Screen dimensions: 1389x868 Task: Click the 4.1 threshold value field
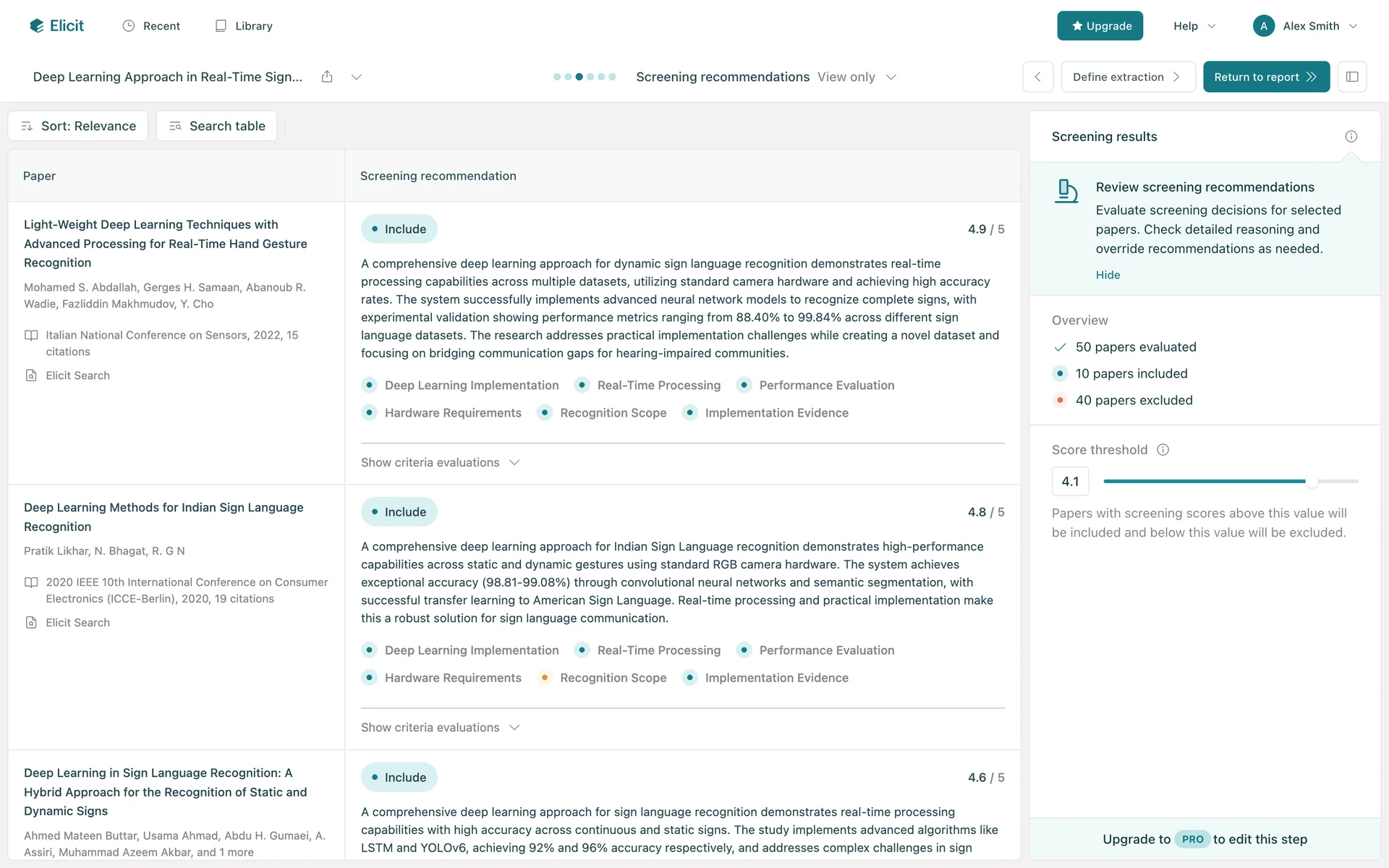coord(1070,482)
